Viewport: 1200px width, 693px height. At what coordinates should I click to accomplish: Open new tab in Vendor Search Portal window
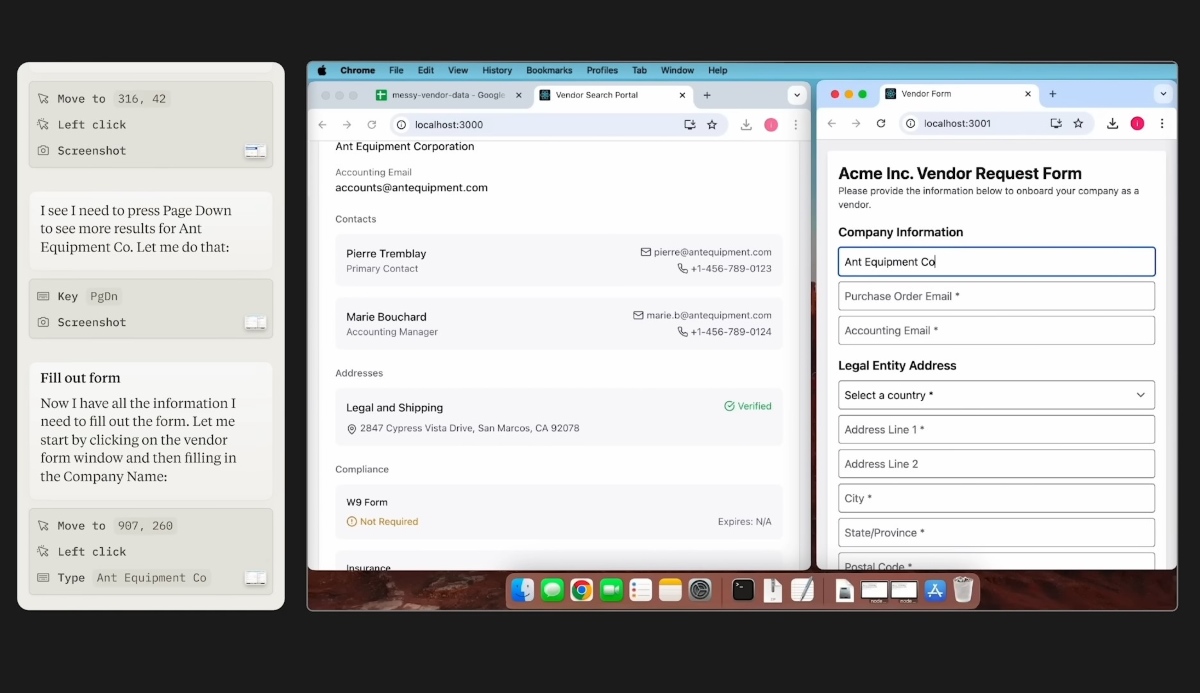coord(707,95)
